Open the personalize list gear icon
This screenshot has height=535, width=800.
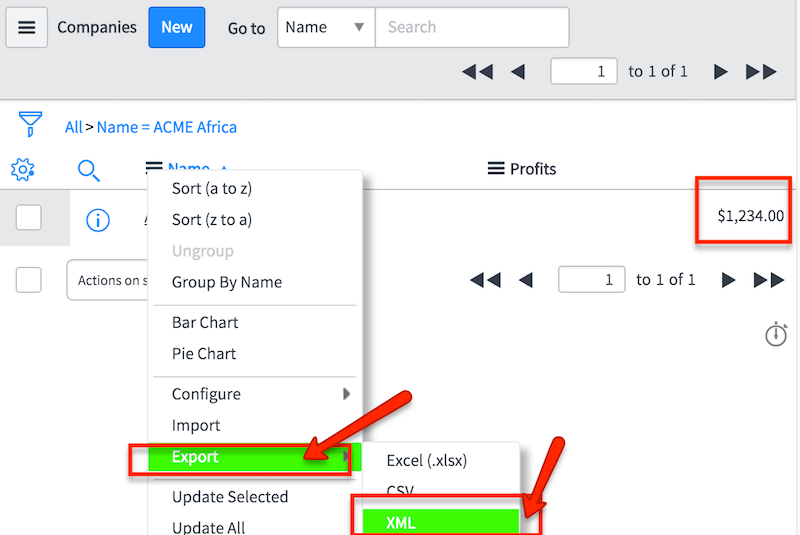coord(23,169)
